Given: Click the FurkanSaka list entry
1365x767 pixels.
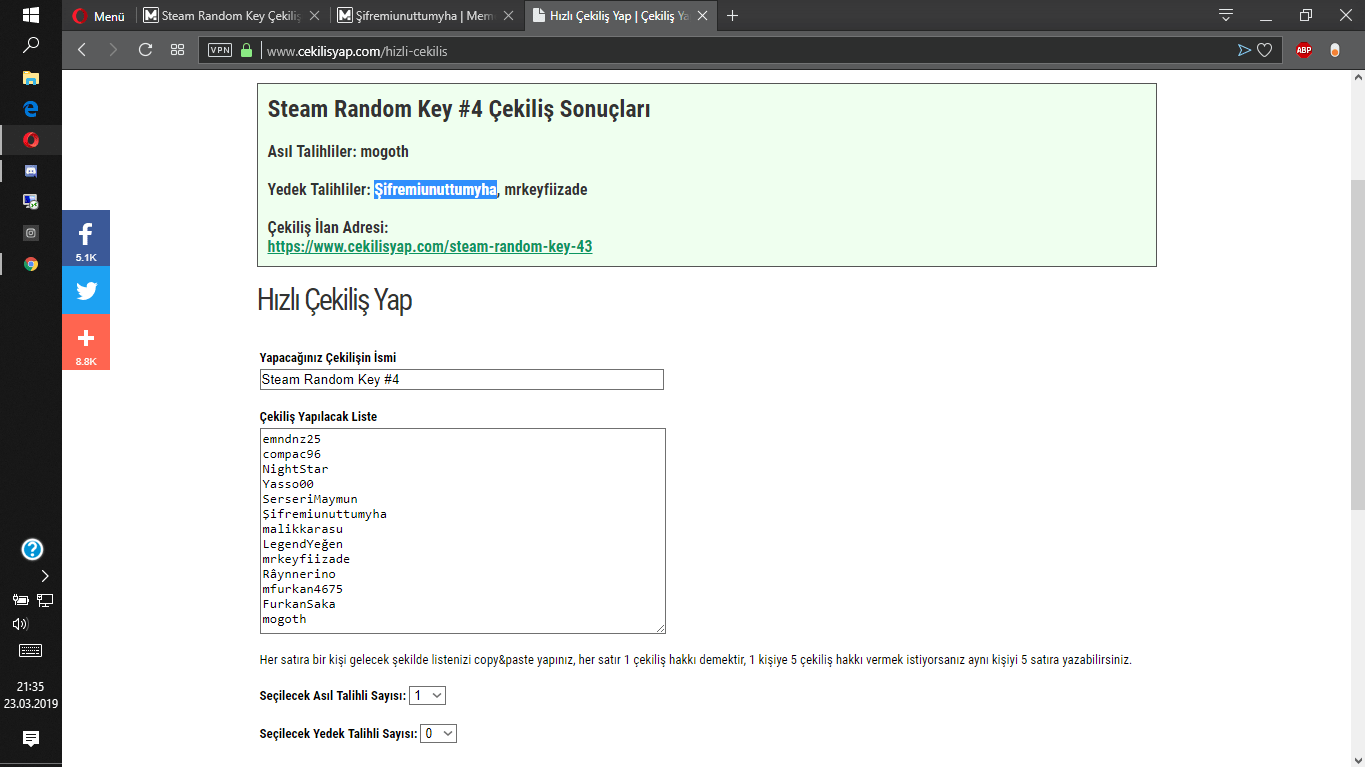Looking at the screenshot, I should (299, 604).
